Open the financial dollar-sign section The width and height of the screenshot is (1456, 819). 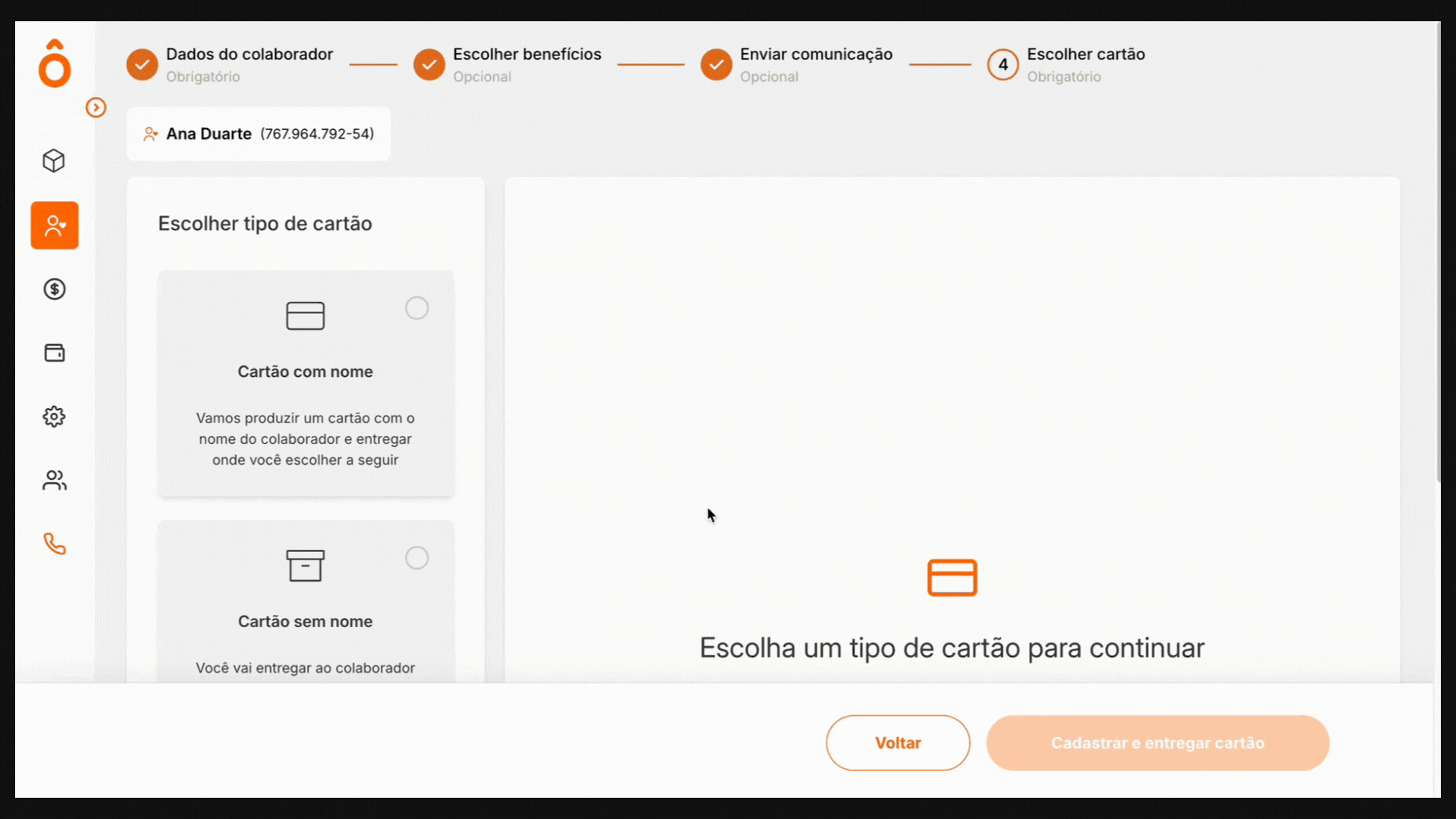[x=54, y=289]
